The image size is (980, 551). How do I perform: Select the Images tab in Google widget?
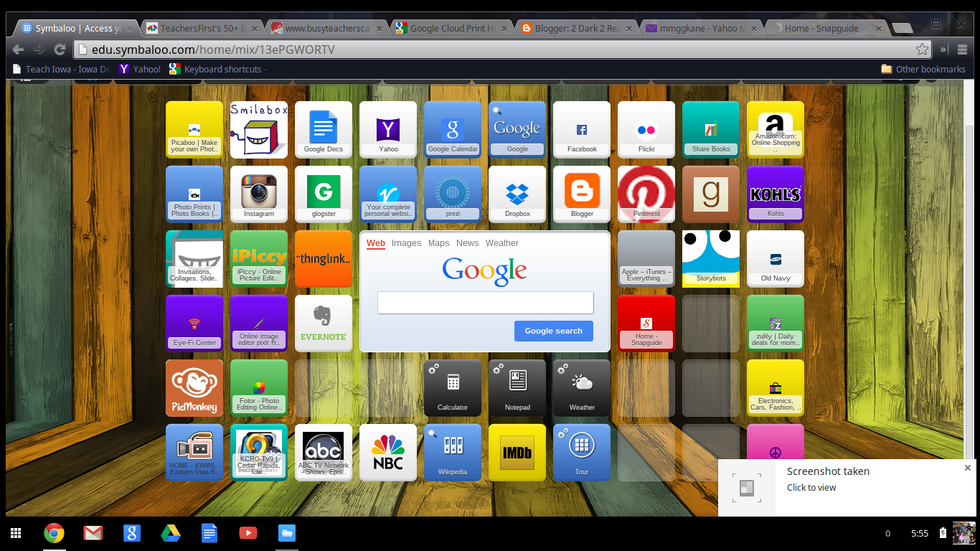click(406, 243)
